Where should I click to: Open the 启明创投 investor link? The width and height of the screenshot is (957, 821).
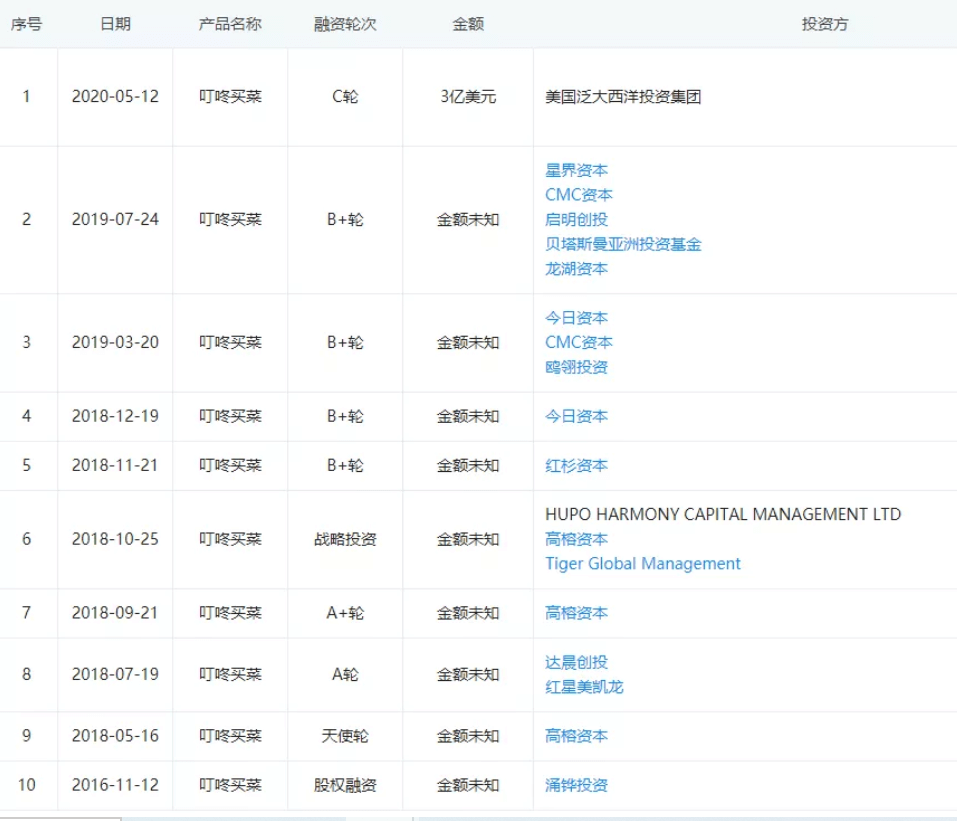(576, 220)
